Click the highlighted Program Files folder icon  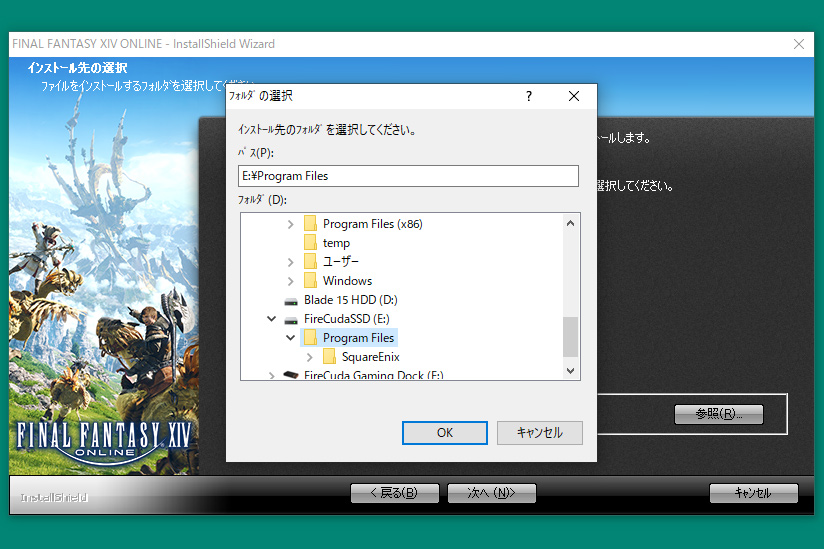click(x=311, y=337)
